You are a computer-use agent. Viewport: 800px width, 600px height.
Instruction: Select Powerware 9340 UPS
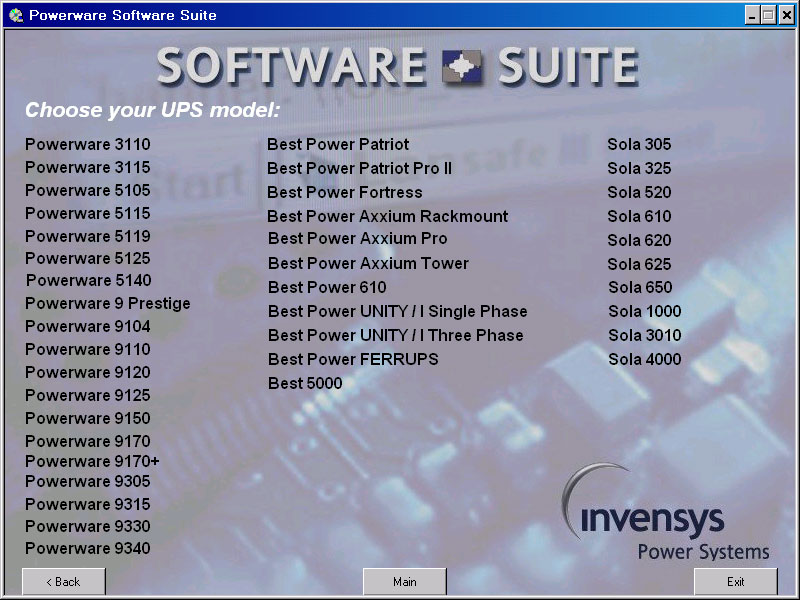87,548
